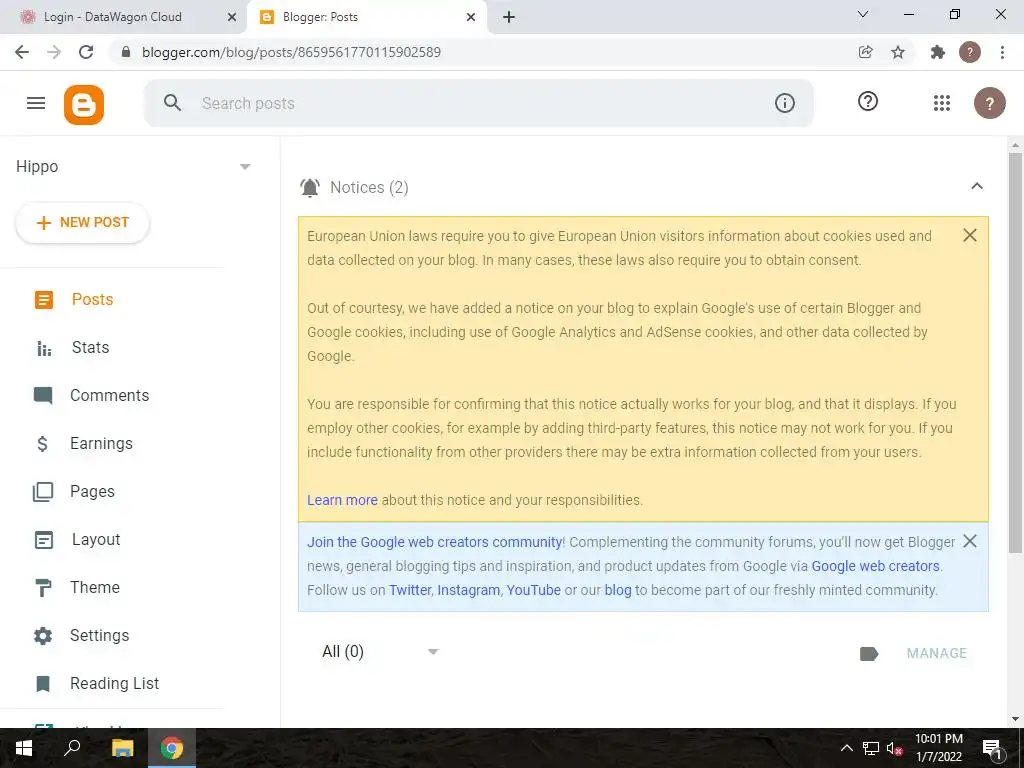Open Windows Start menu

[24, 748]
